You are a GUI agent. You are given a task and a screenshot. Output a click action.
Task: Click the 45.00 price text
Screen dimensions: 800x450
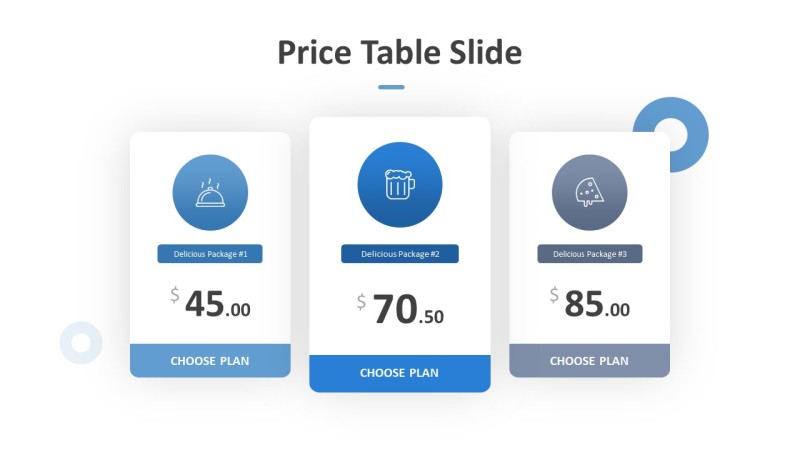[217, 305]
